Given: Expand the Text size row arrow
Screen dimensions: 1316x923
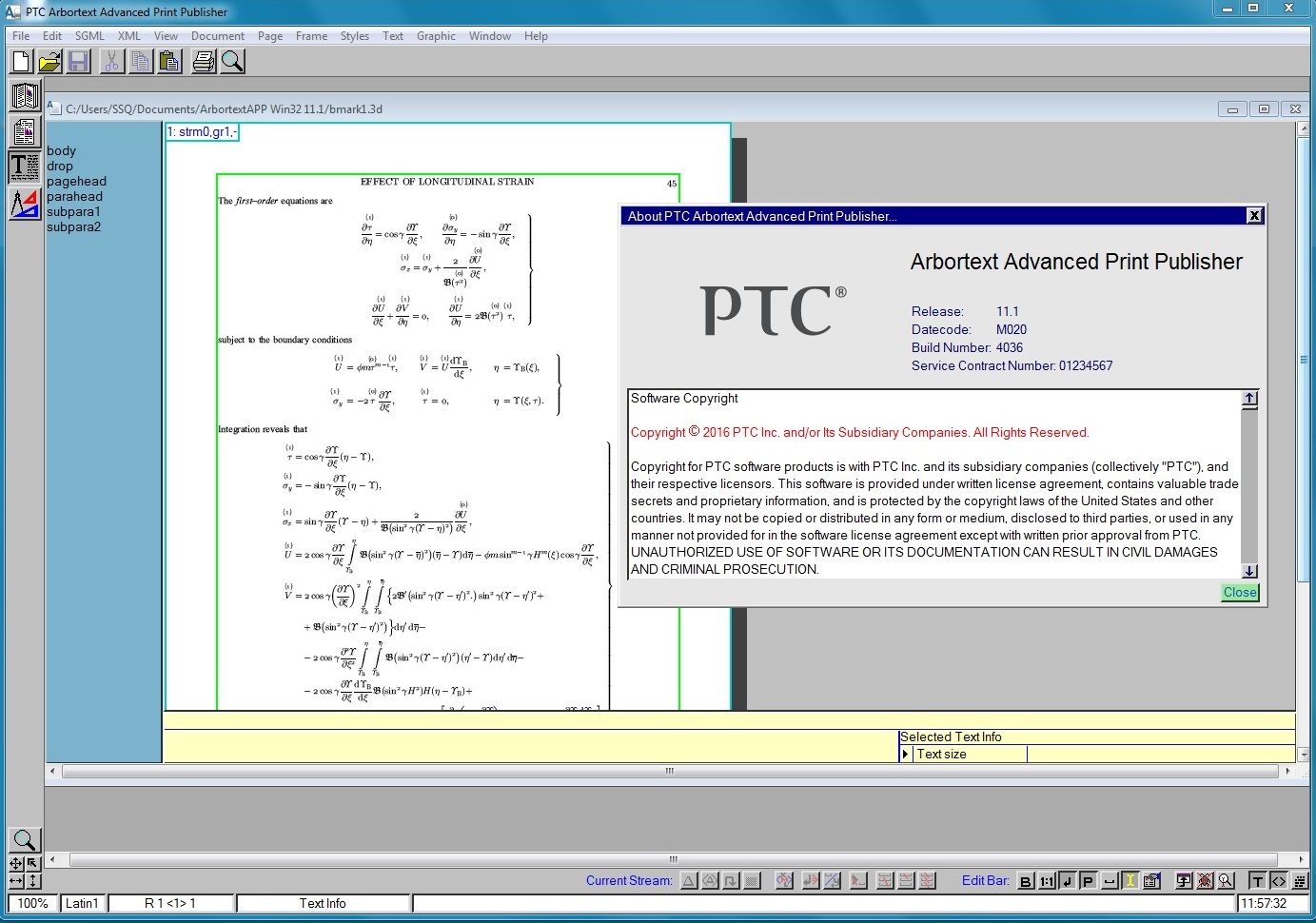Looking at the screenshot, I should coord(906,755).
